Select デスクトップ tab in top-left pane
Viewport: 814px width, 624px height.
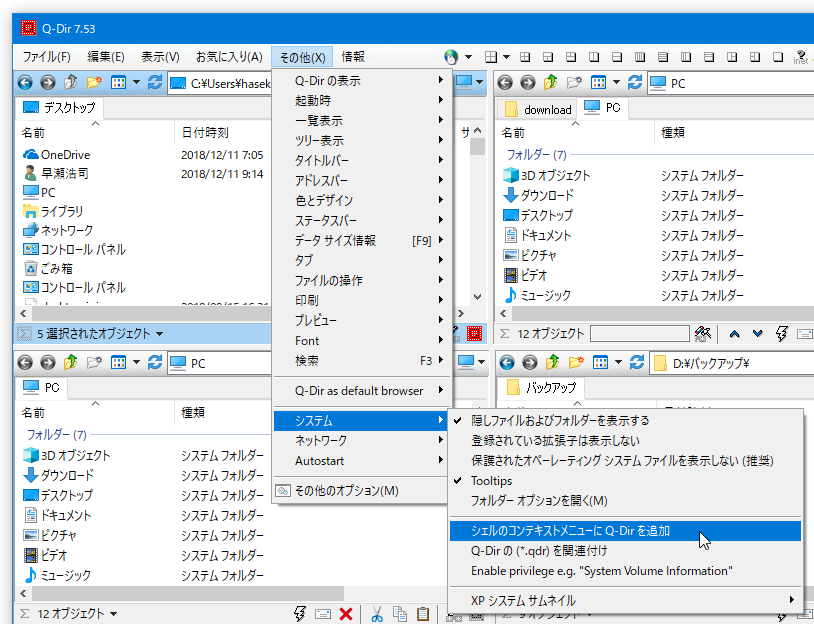tap(59, 107)
